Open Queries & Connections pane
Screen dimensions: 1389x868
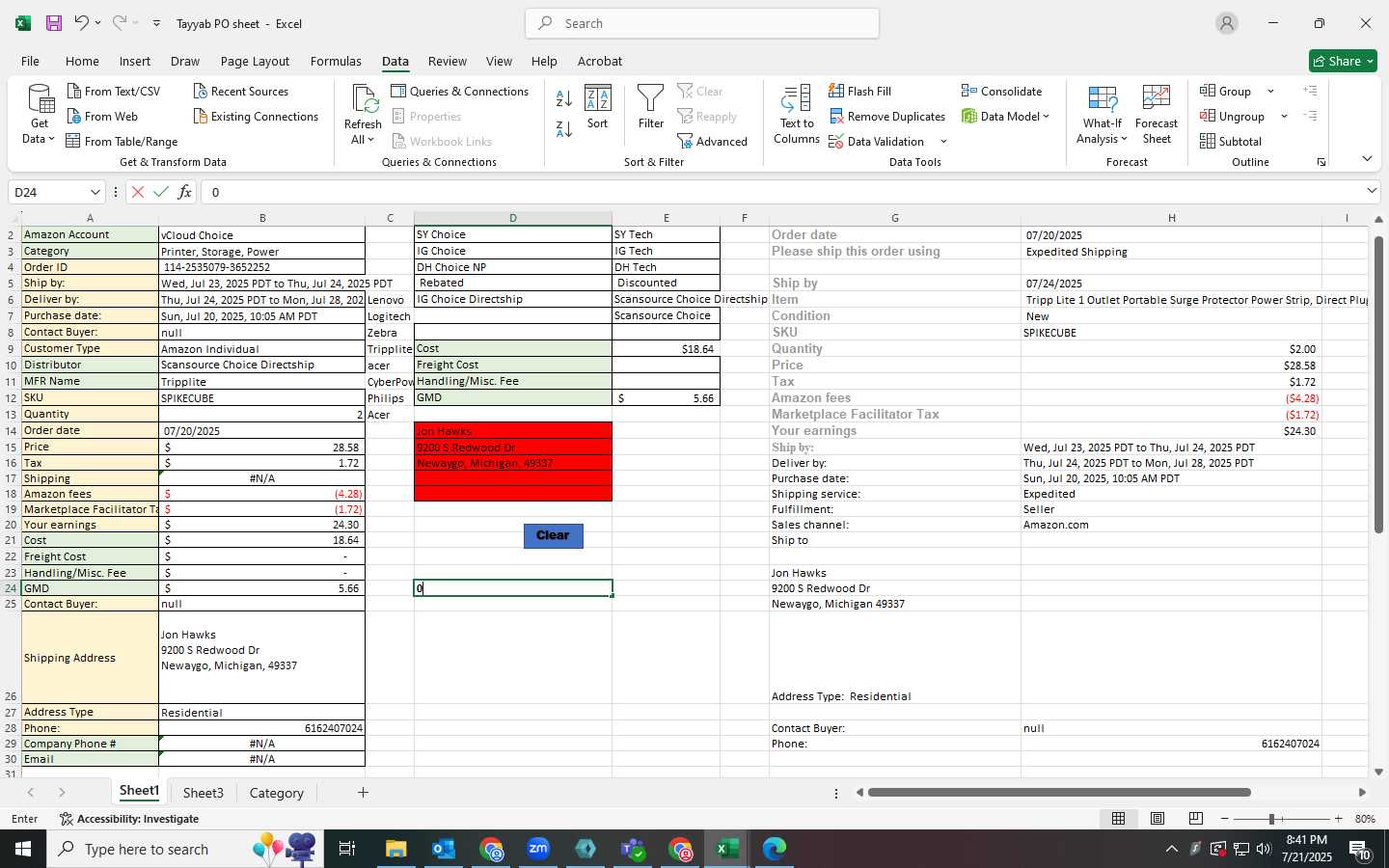[459, 91]
